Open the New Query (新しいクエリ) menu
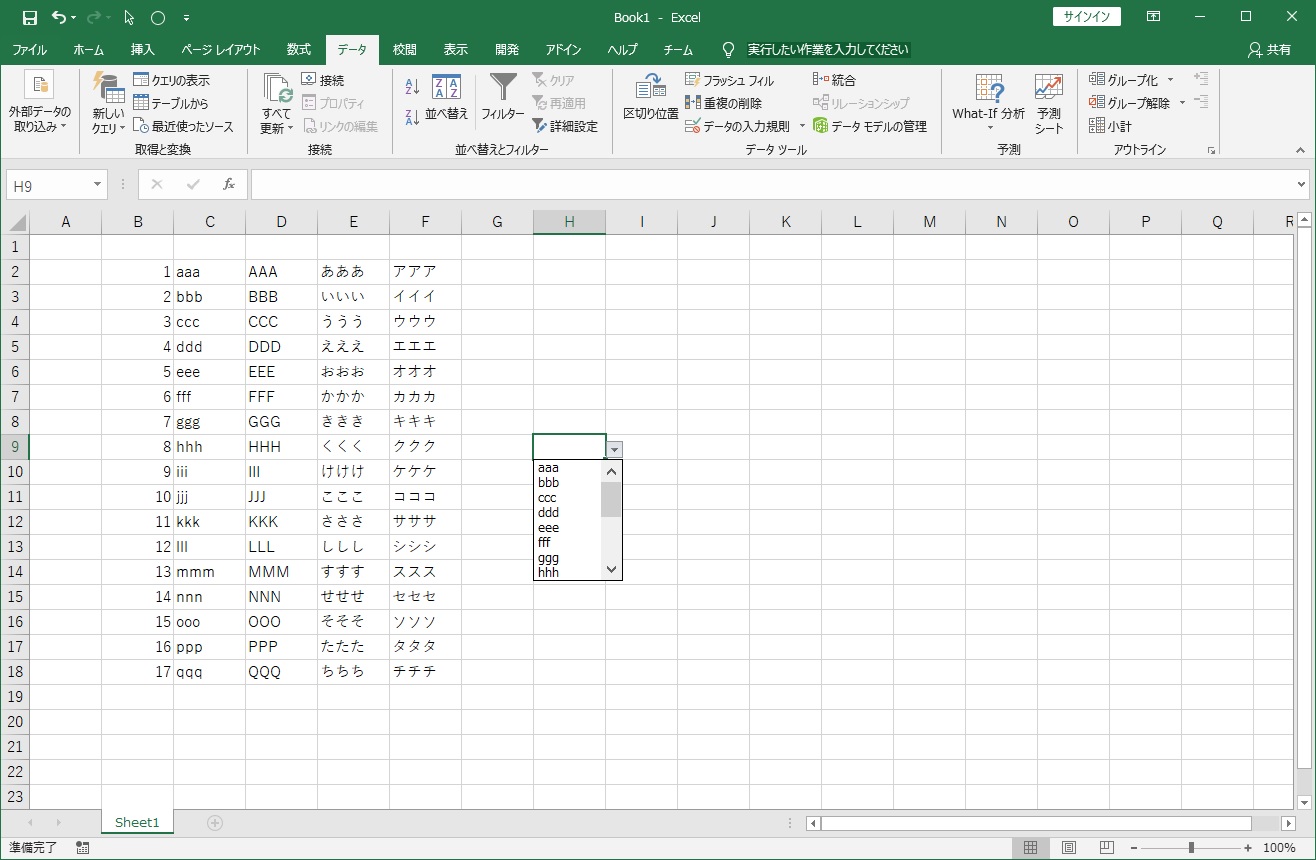The image size is (1316, 860). (x=108, y=105)
